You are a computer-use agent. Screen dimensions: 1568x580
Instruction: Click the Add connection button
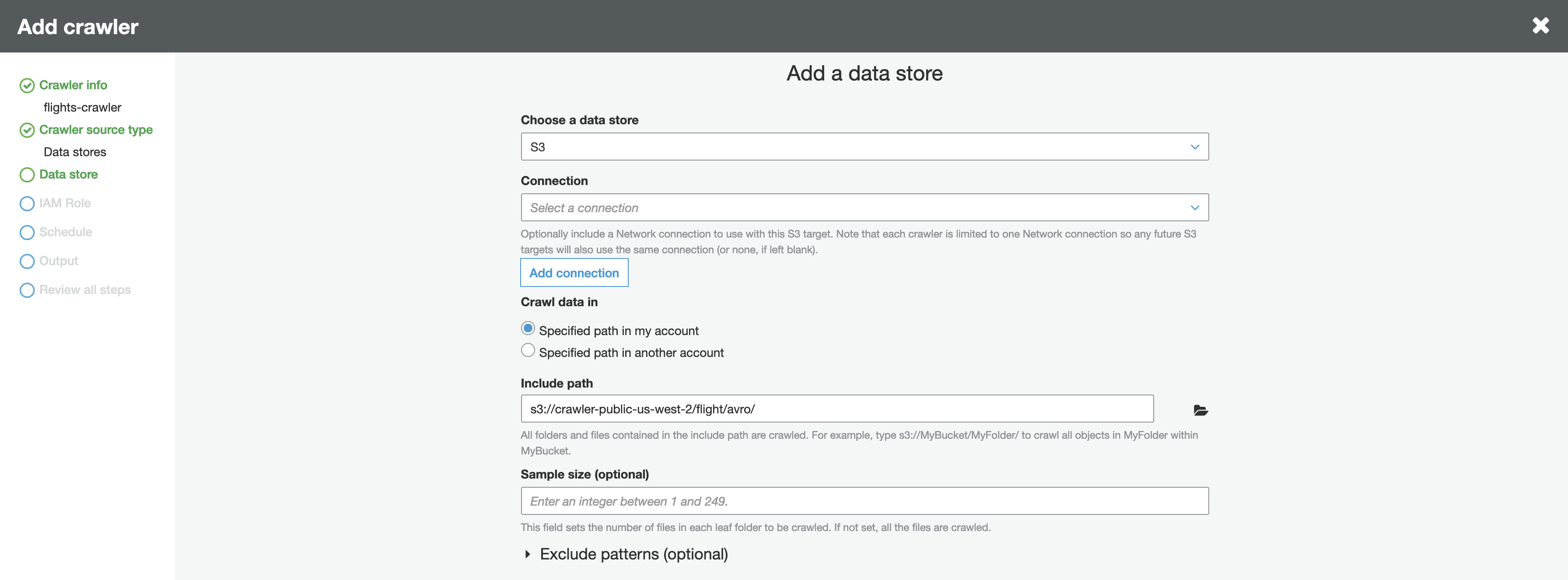click(574, 273)
